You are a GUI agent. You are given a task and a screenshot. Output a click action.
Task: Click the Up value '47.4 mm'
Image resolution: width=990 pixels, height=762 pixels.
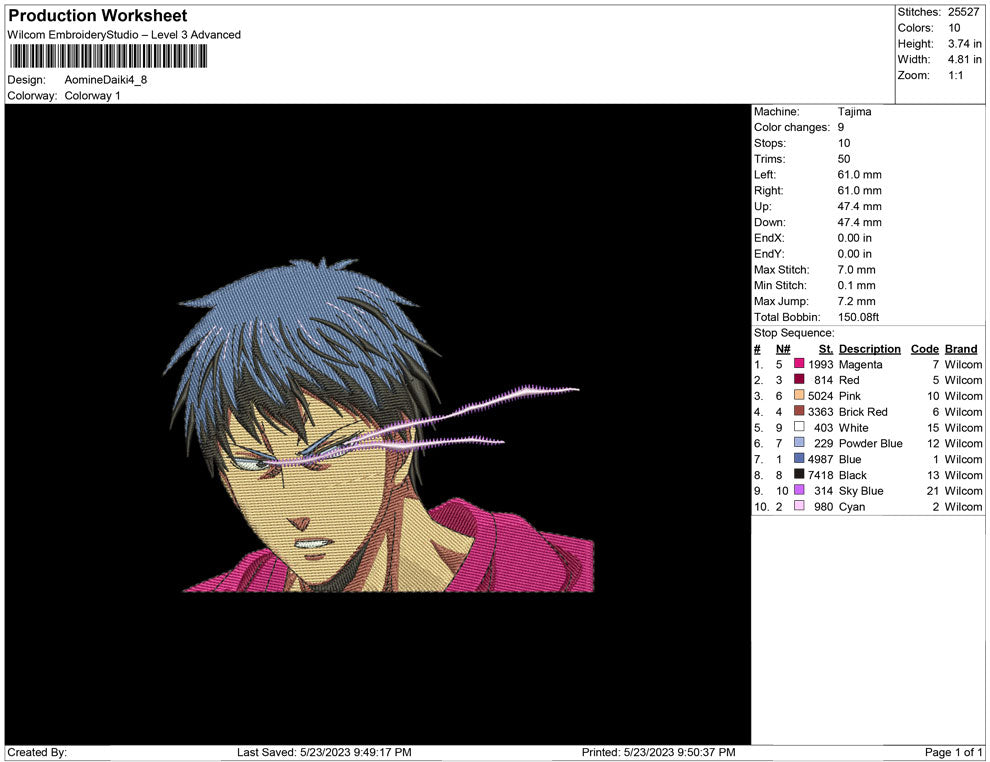(859, 206)
